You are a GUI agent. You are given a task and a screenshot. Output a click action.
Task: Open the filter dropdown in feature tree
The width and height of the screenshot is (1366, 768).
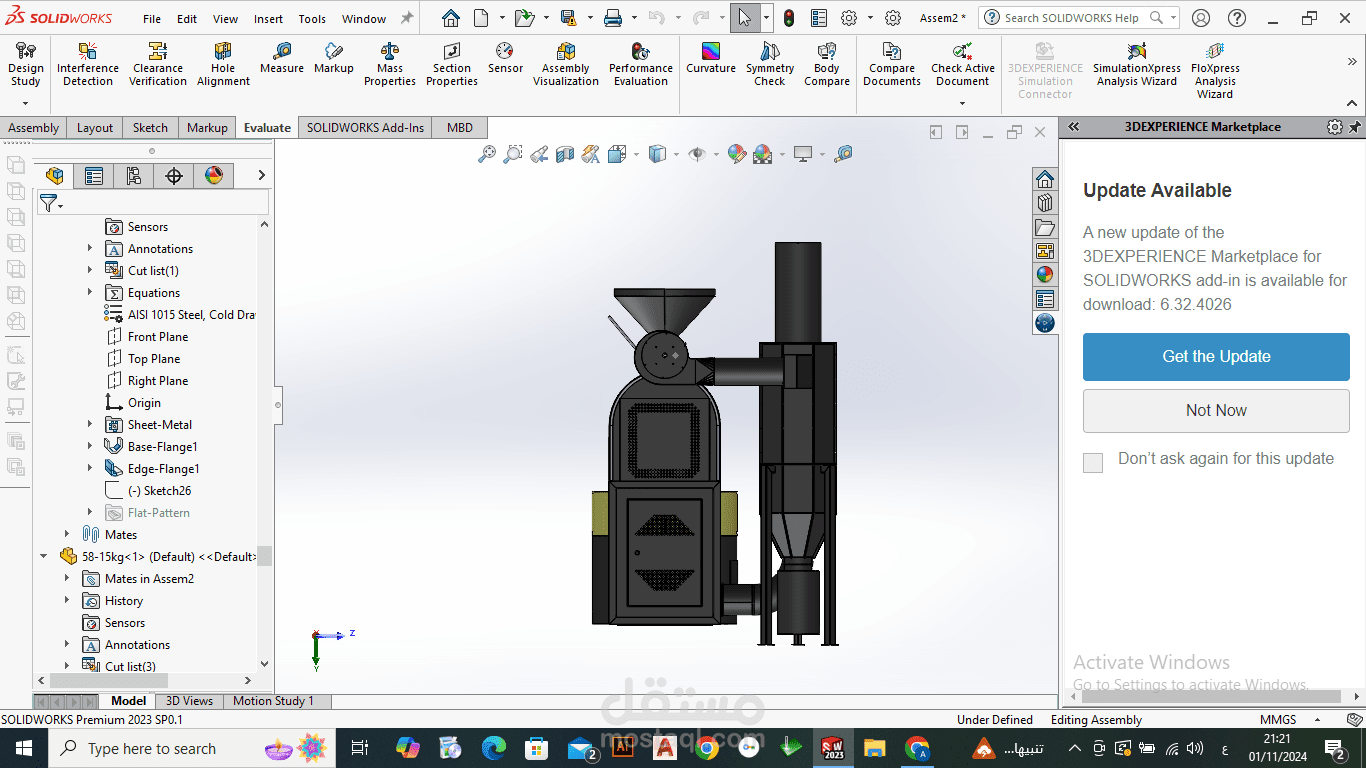(52, 203)
